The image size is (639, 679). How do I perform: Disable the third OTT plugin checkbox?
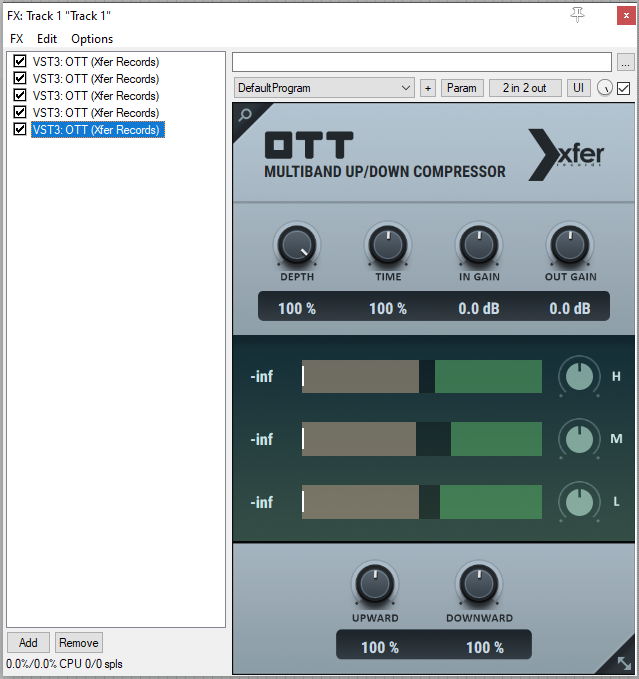[x=20, y=96]
